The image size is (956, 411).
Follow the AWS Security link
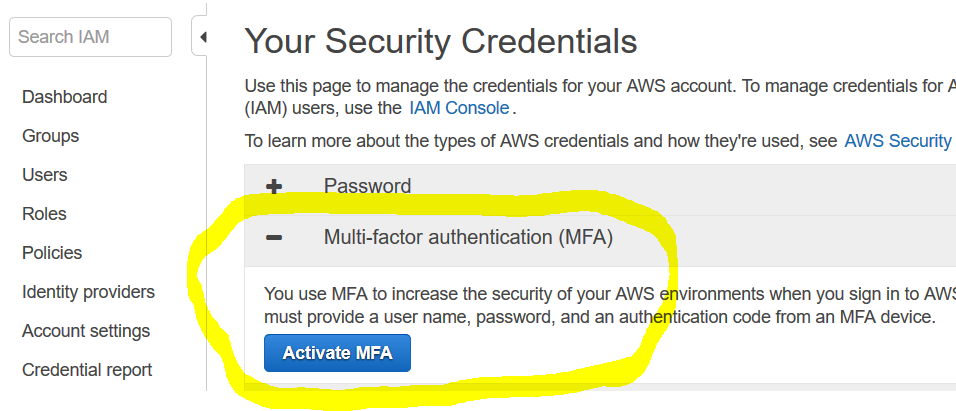click(897, 141)
